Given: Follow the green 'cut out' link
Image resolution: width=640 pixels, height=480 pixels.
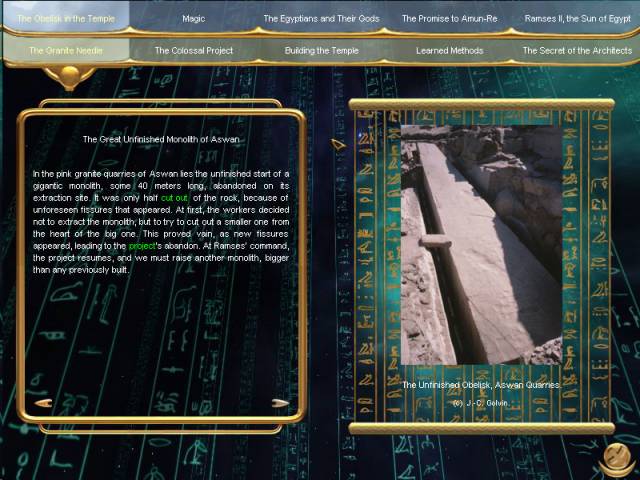Looking at the screenshot, I should tap(175, 198).
